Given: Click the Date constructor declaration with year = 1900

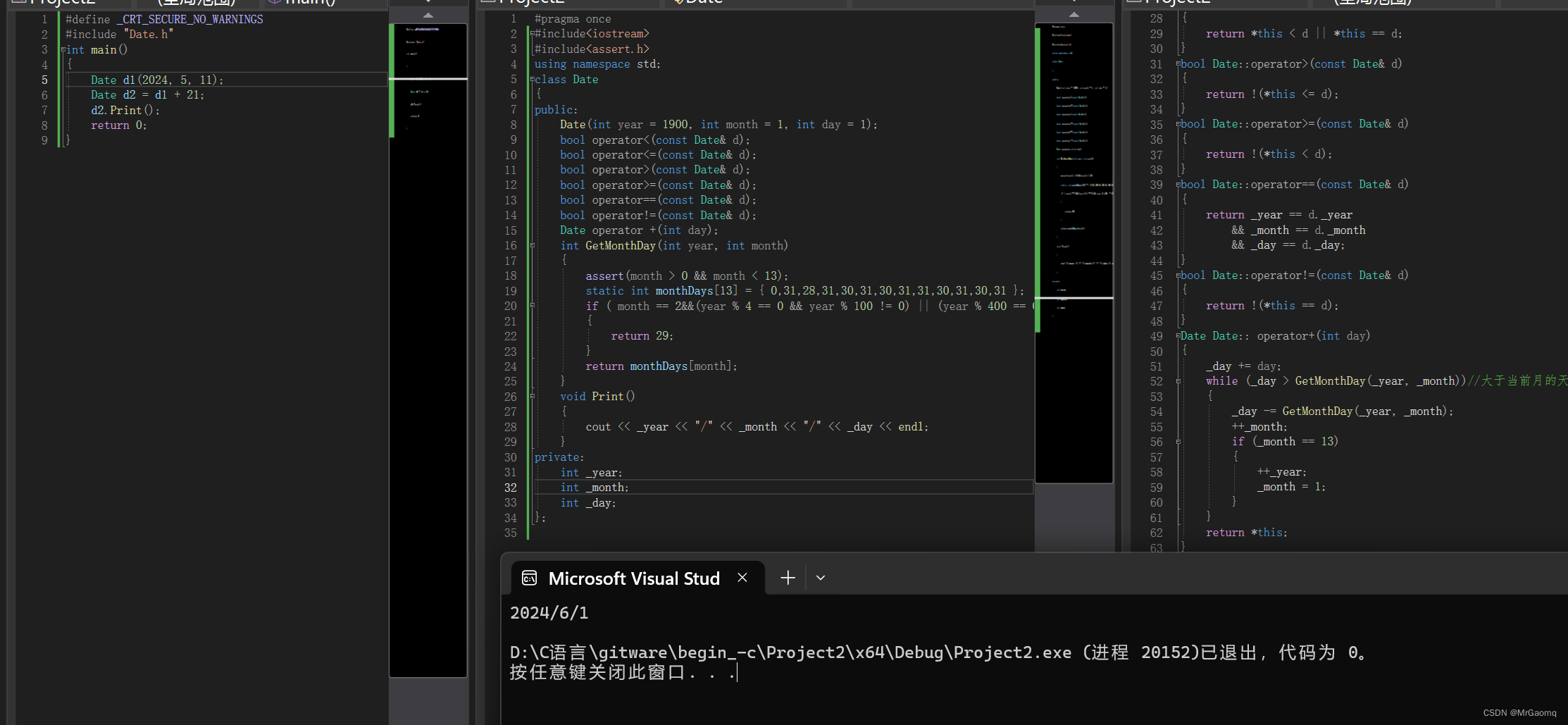Looking at the screenshot, I should pyautogui.click(x=718, y=125).
